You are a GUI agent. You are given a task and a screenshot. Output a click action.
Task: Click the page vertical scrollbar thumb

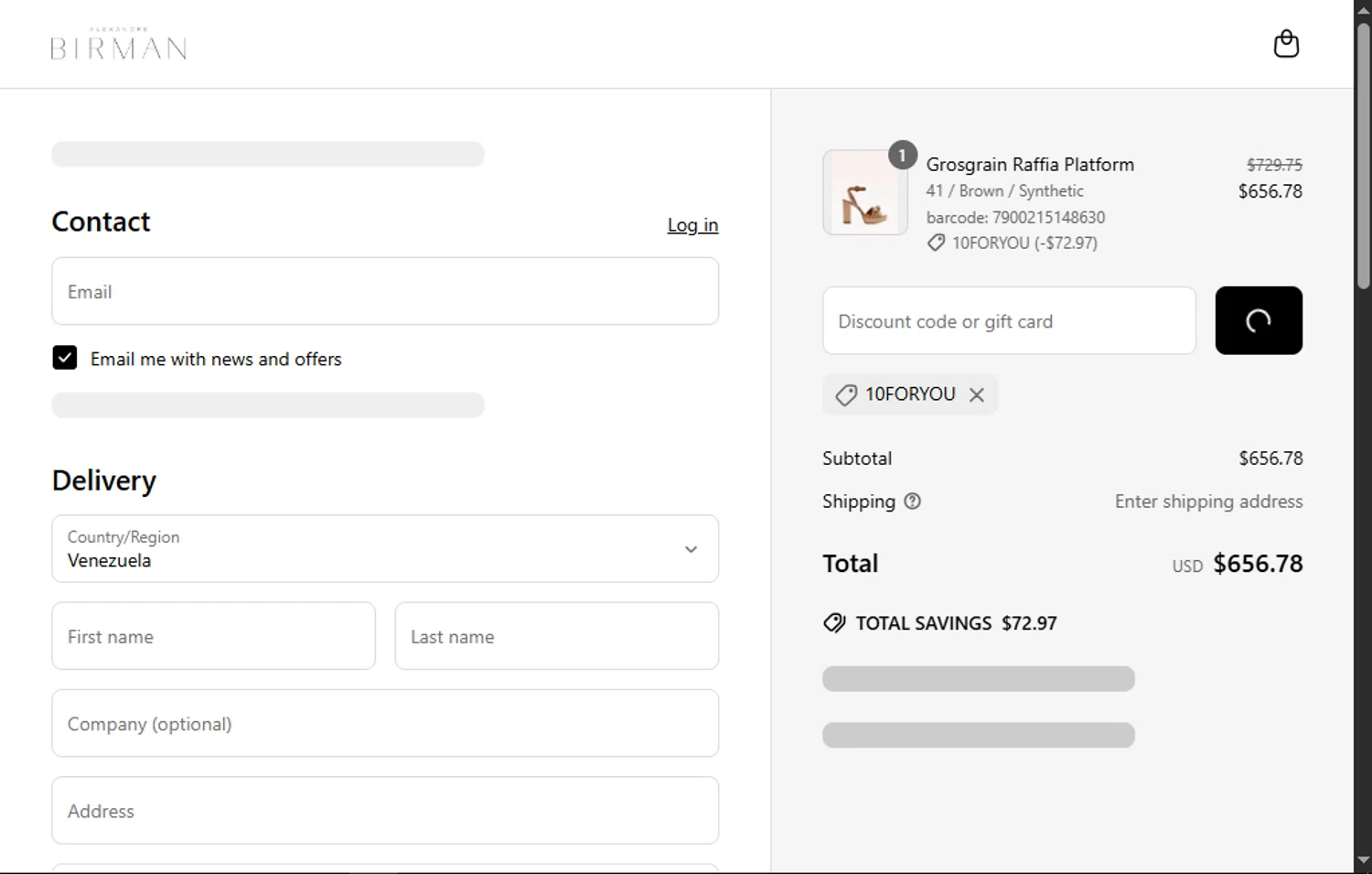coord(1364,156)
